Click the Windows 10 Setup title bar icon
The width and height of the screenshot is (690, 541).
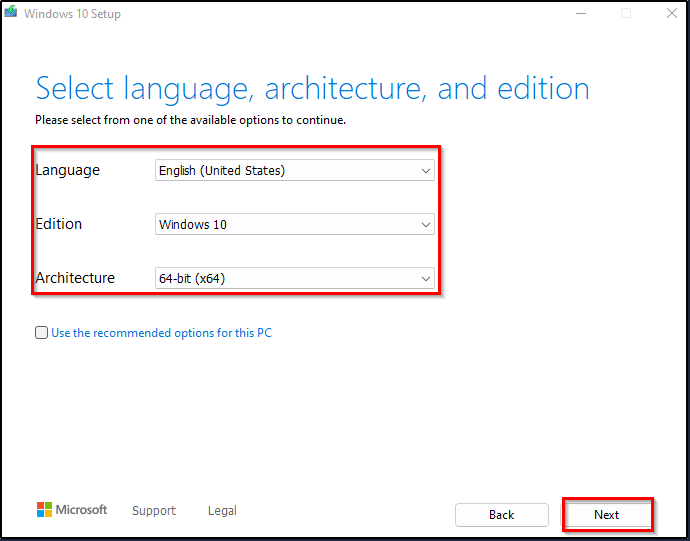[11, 12]
